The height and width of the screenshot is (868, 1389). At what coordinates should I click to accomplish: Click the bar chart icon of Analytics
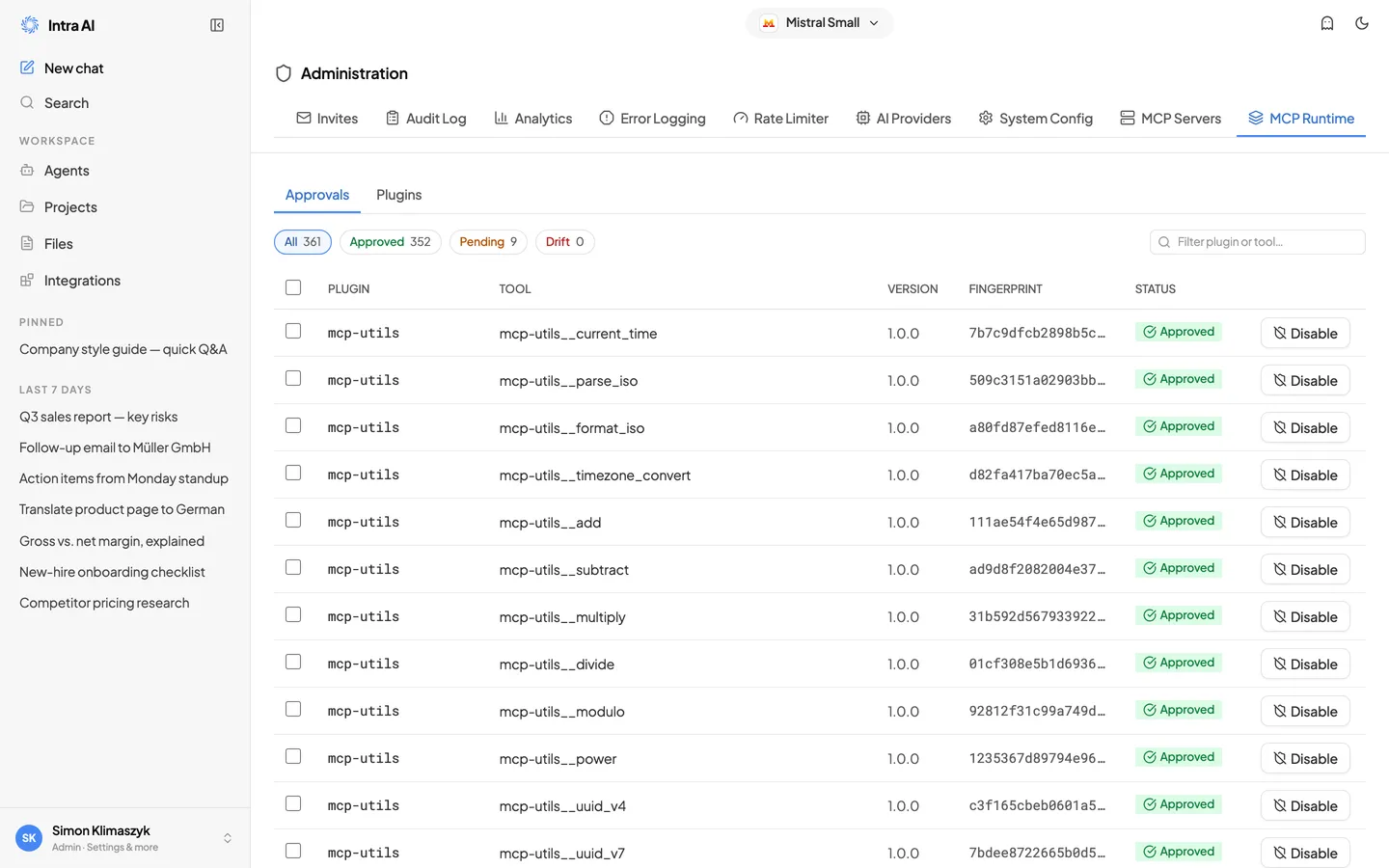coord(501,118)
